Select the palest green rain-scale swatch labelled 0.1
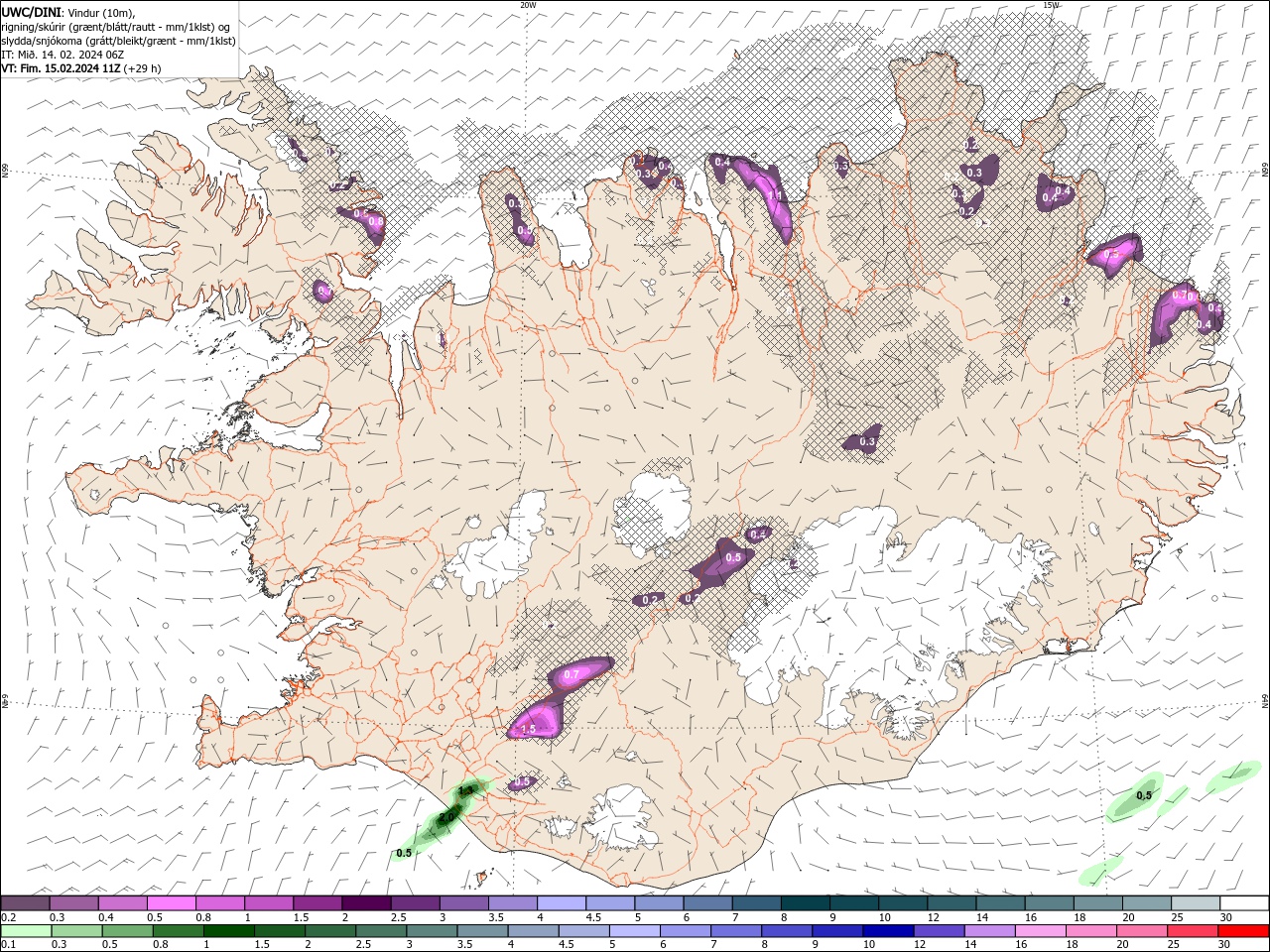Screen dimensions: 1270x952 [26, 931]
